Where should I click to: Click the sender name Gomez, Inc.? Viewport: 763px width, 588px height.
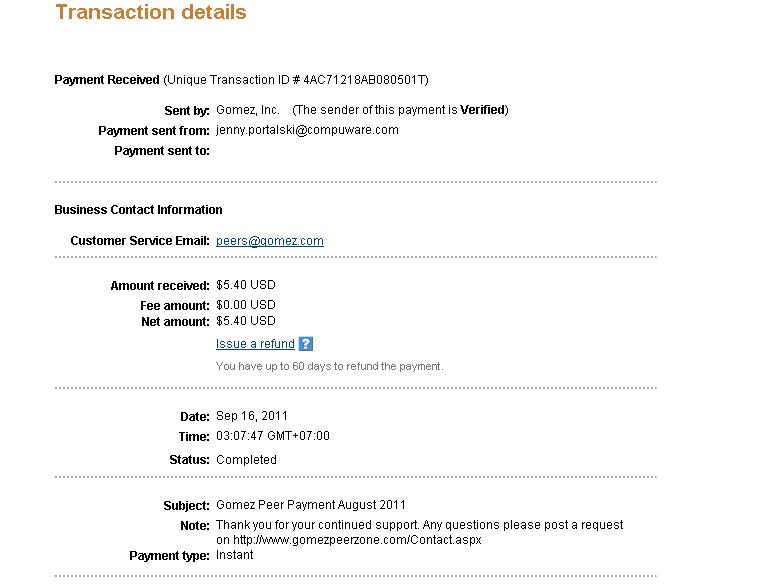coord(248,110)
